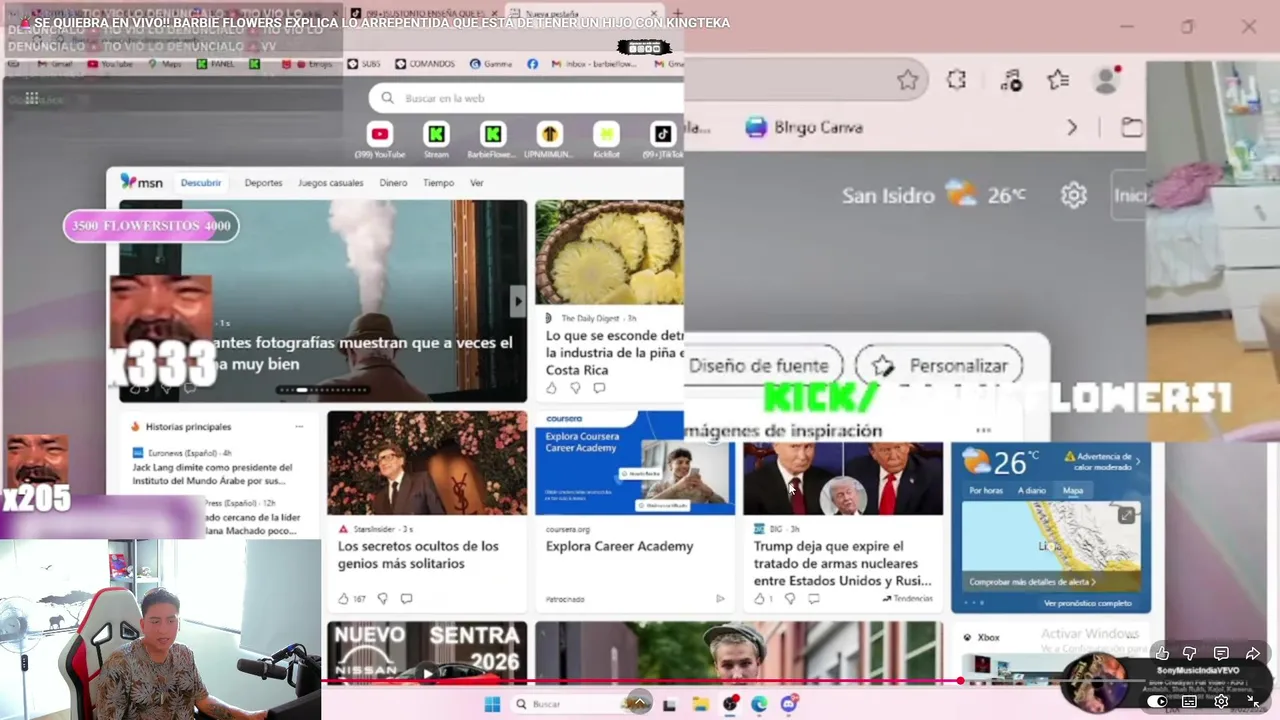
Task: Click the video player's thumbs-down icon
Action: click(x=1190, y=654)
